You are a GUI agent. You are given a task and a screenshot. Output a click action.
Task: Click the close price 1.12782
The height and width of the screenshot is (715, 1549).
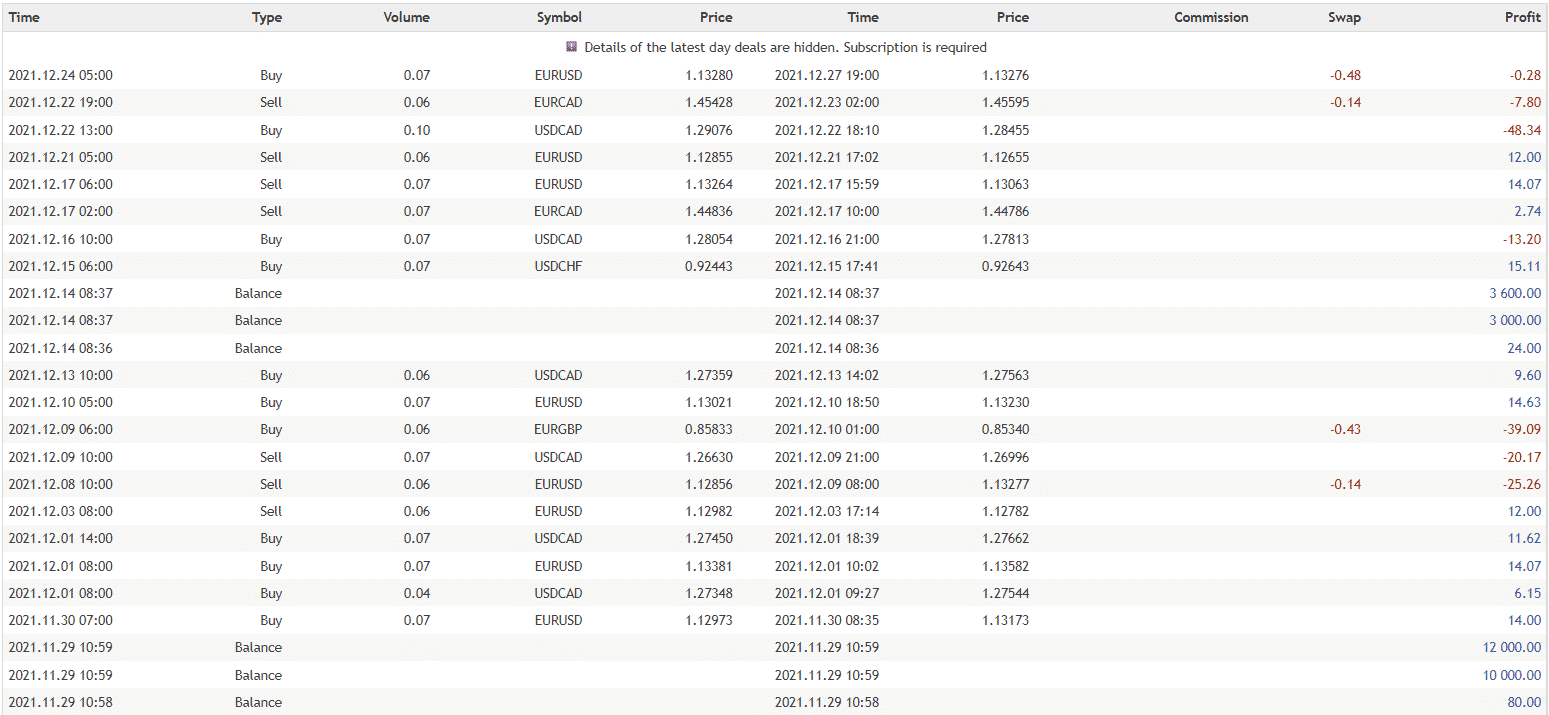(1006, 511)
